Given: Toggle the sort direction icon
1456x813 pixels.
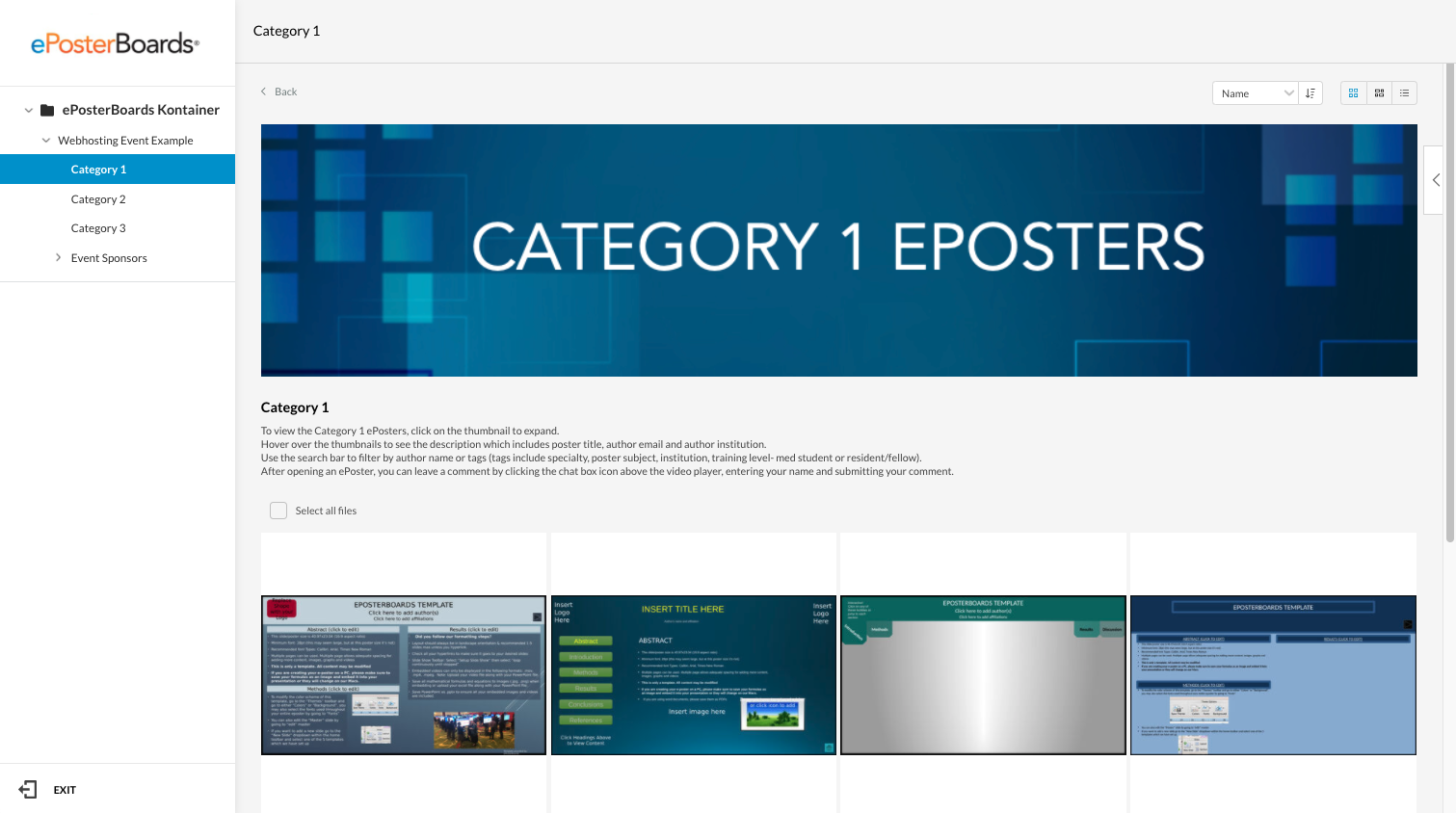Looking at the screenshot, I should click(x=1310, y=93).
